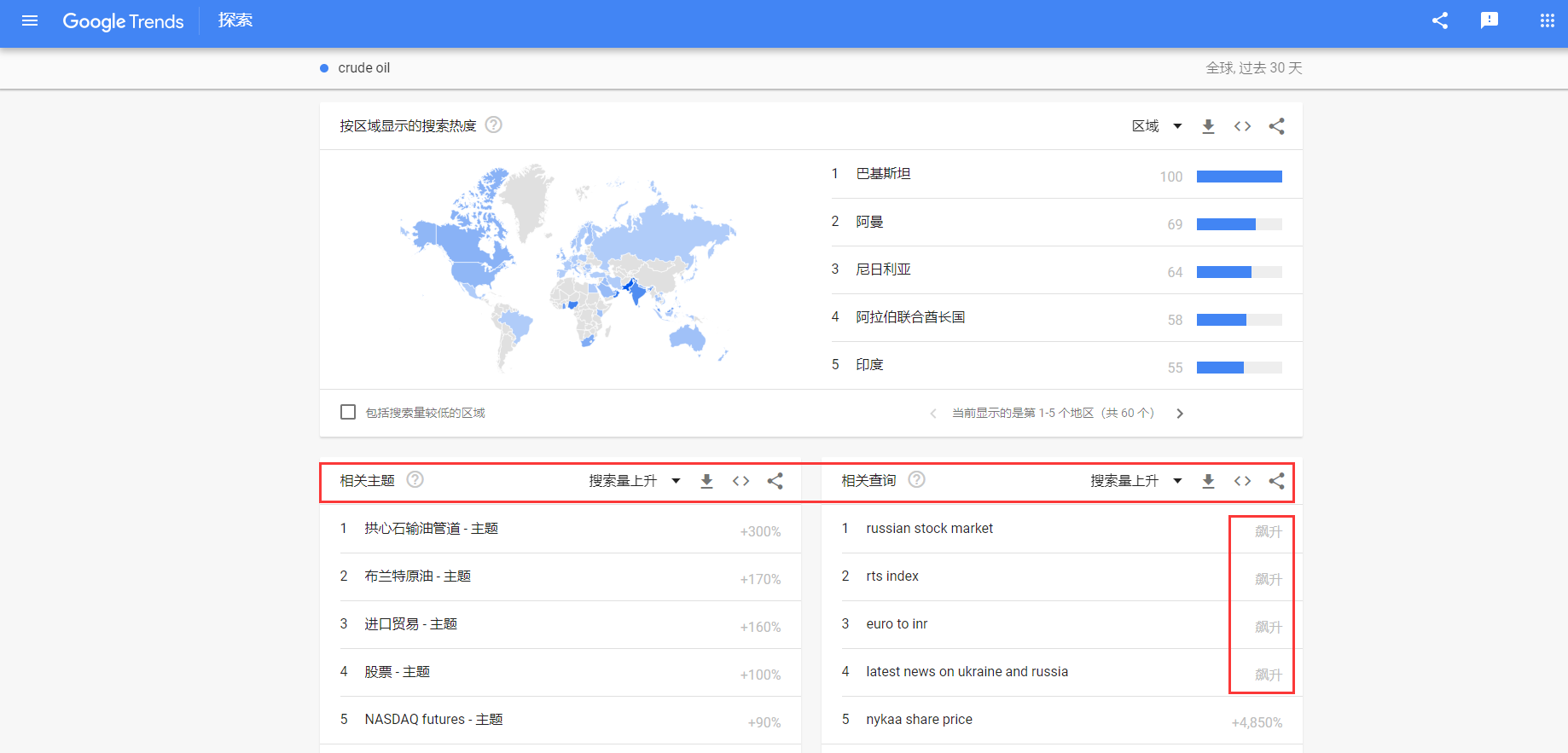Share the related topics card

[775, 481]
